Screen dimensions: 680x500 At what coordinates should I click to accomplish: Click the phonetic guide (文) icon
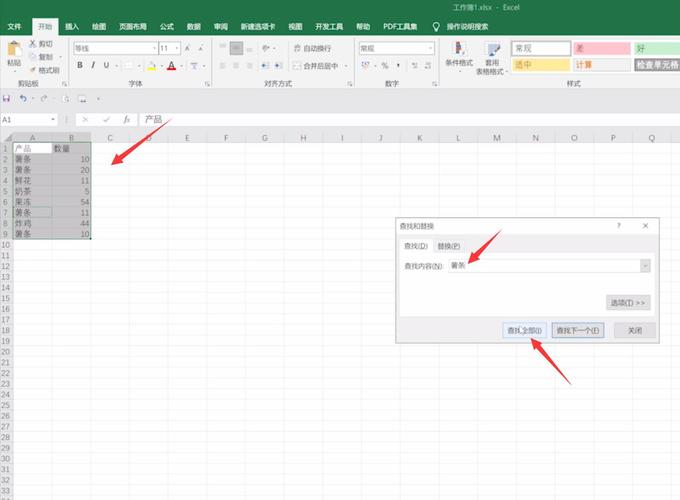coord(194,66)
